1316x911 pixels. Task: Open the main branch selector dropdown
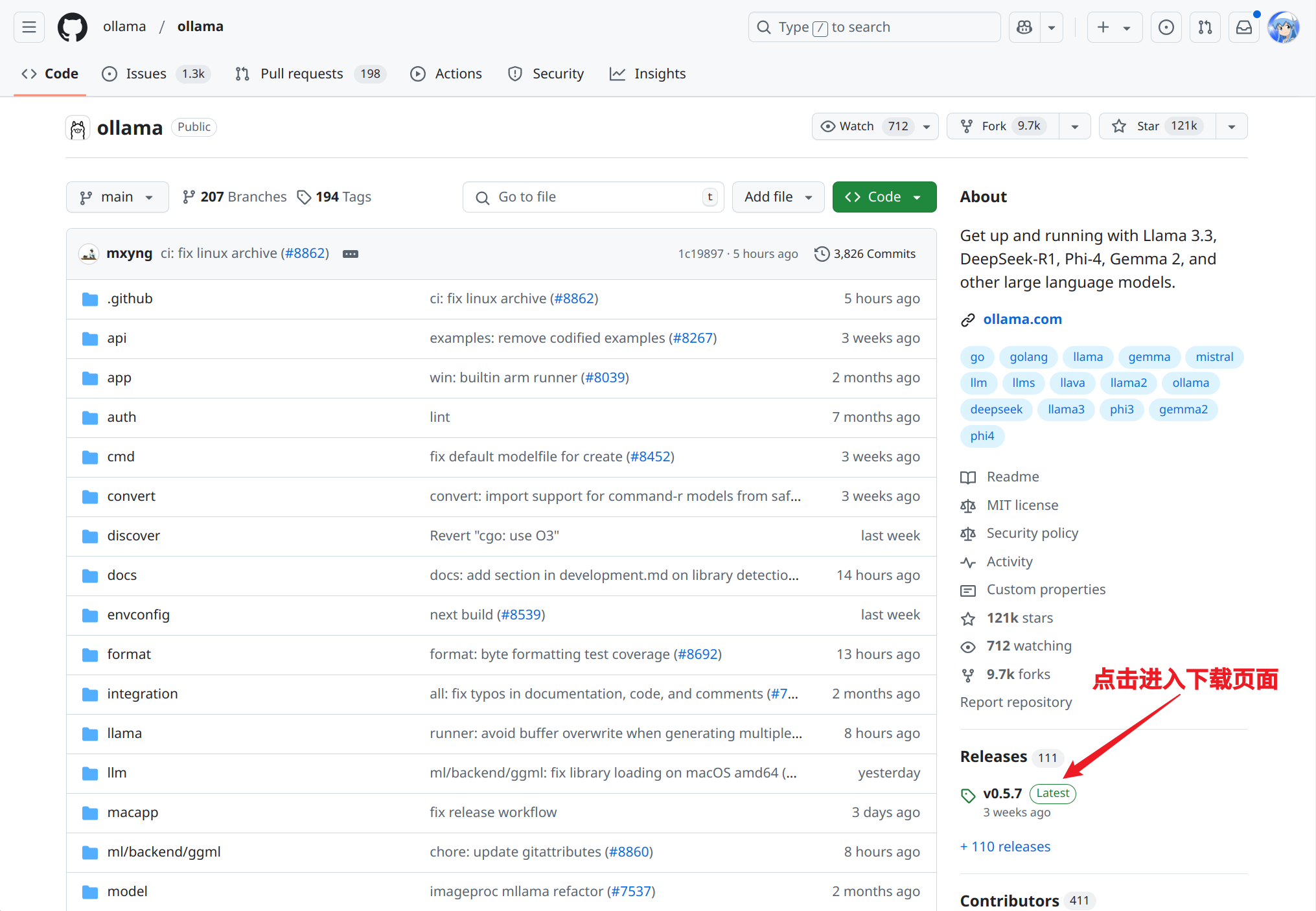click(117, 197)
